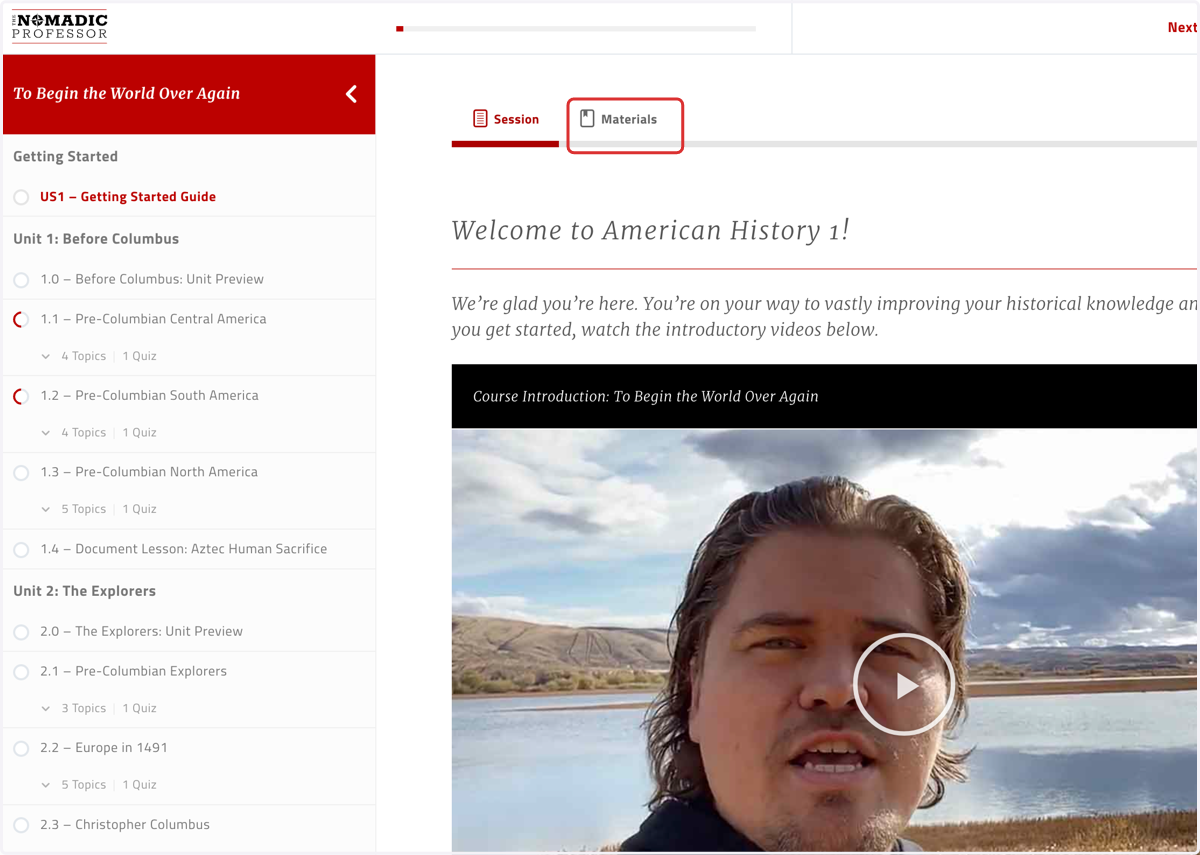Click the Unit 1: Before Columbus header
The height and width of the screenshot is (855, 1200).
click(96, 239)
